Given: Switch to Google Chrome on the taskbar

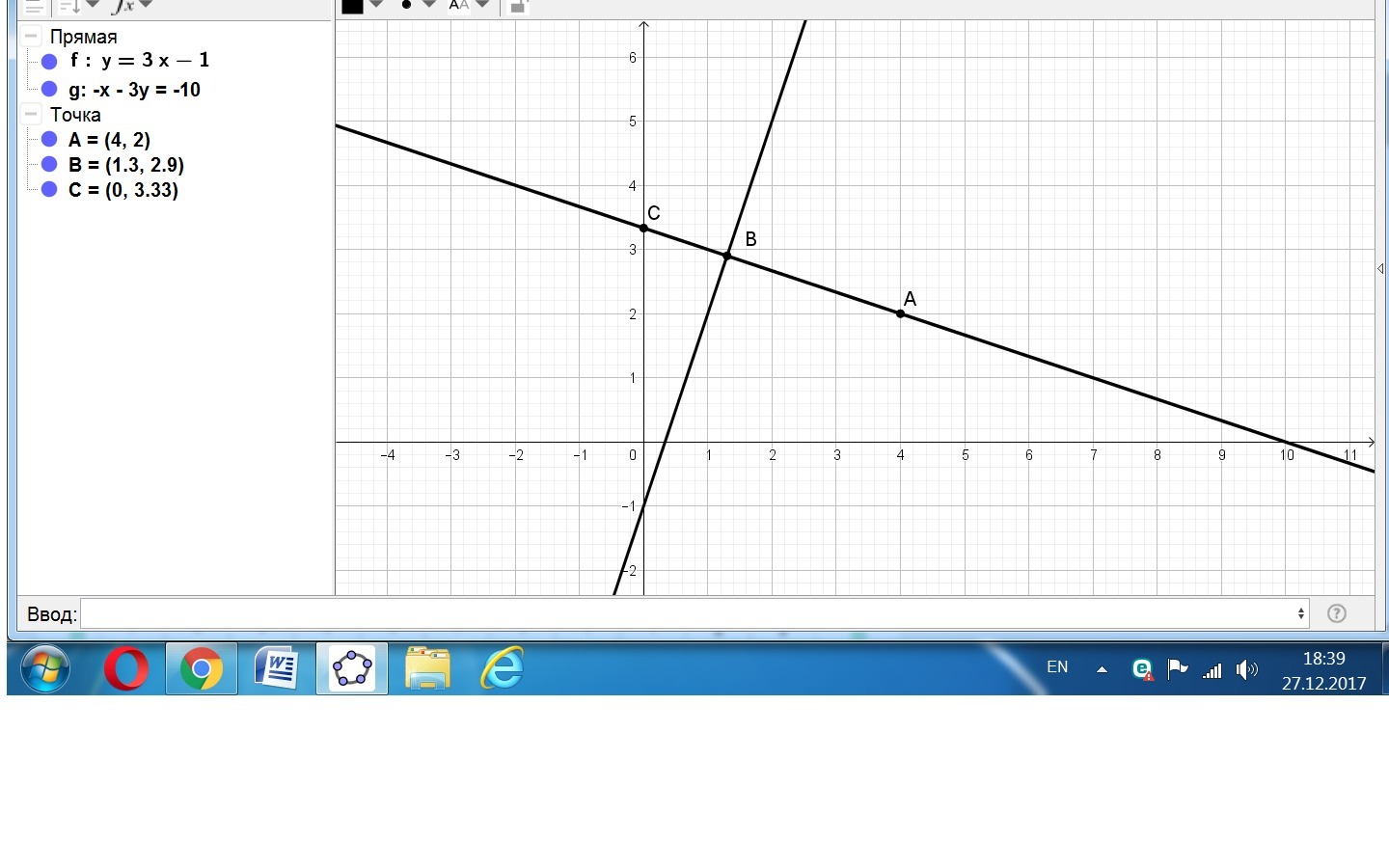Looking at the screenshot, I should [202, 668].
